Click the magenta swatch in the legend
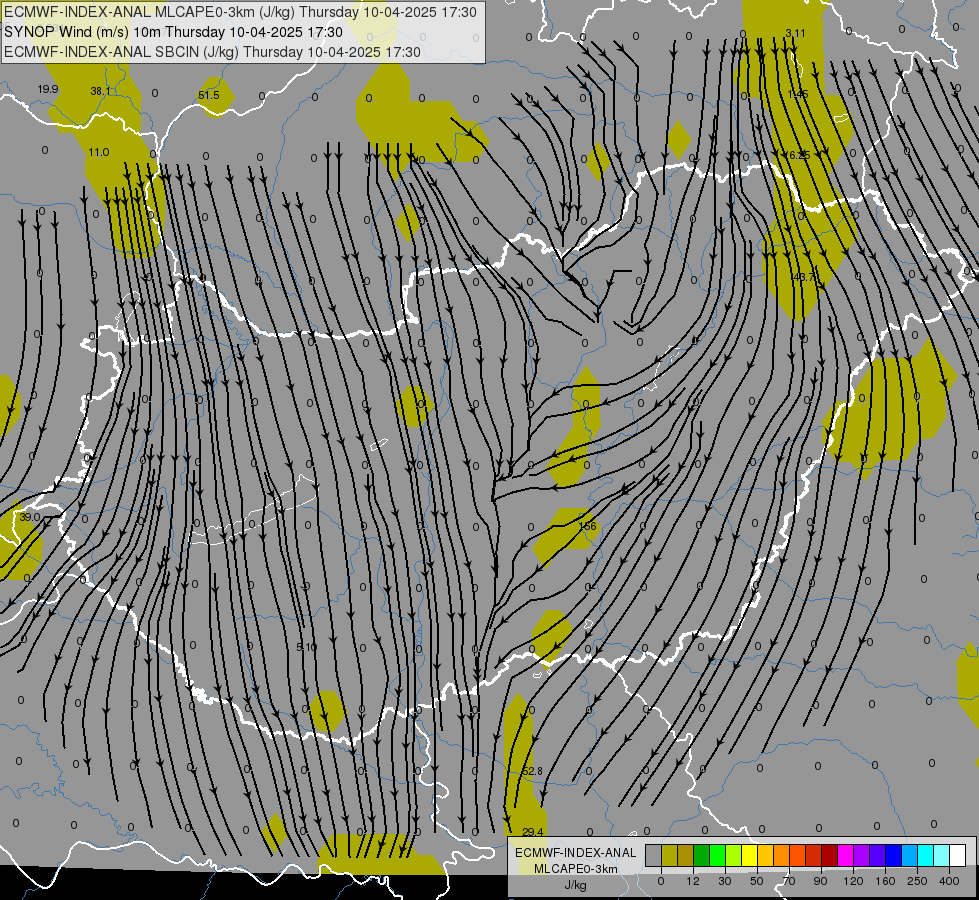979x900 pixels. (x=845, y=855)
